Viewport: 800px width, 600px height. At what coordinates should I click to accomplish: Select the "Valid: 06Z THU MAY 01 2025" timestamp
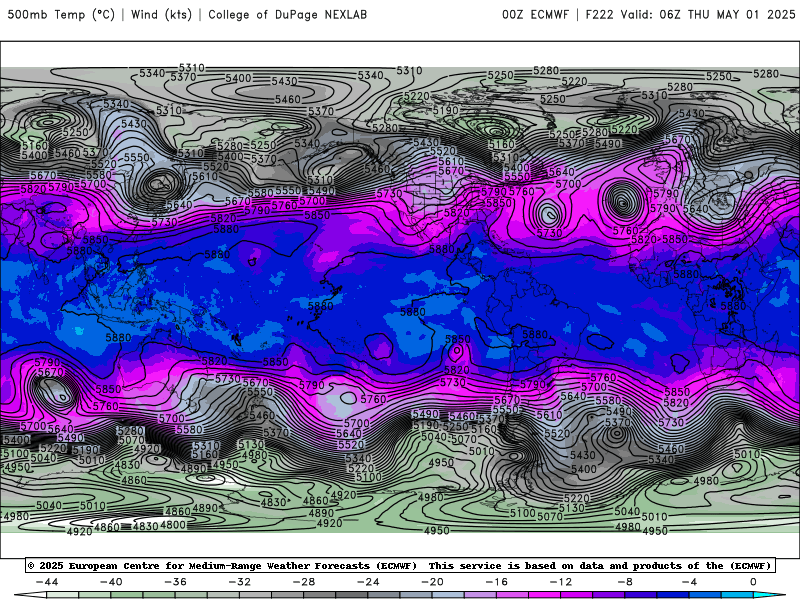(x=708, y=14)
